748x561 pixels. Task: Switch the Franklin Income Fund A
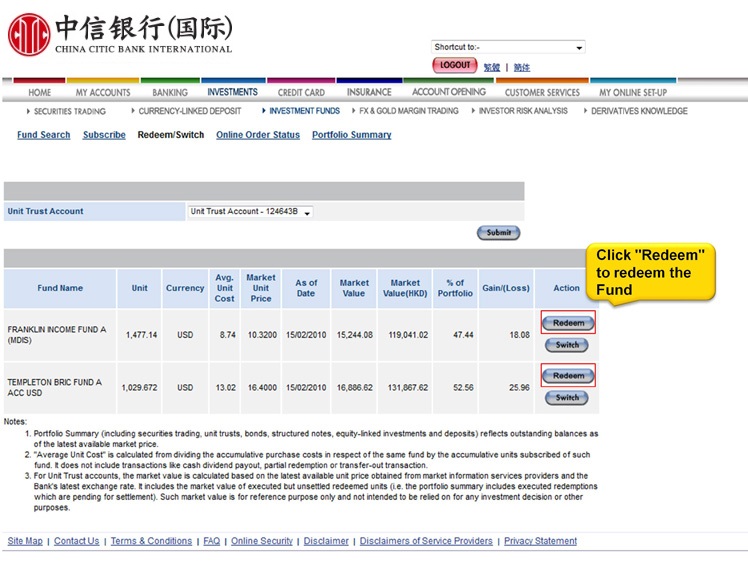tap(567, 345)
